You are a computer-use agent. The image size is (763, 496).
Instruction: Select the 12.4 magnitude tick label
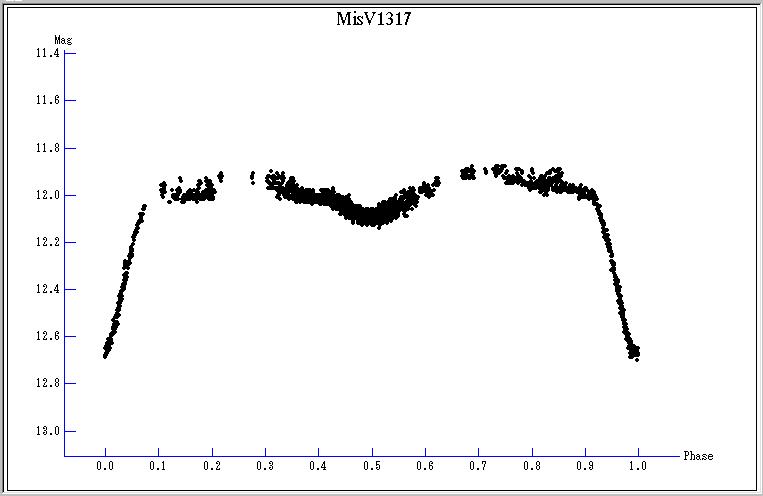tap(46, 289)
